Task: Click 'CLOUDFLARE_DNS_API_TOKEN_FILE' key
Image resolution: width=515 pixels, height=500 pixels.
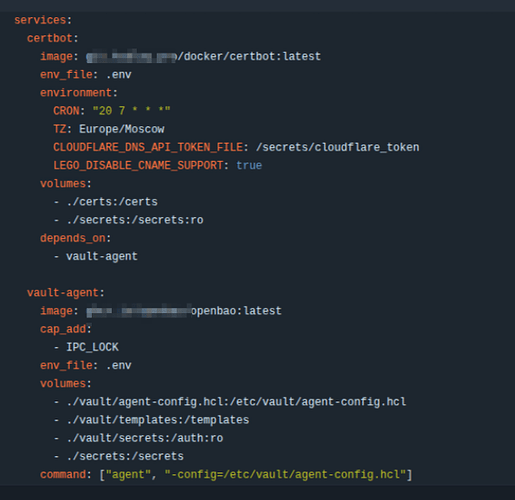Action: point(148,147)
